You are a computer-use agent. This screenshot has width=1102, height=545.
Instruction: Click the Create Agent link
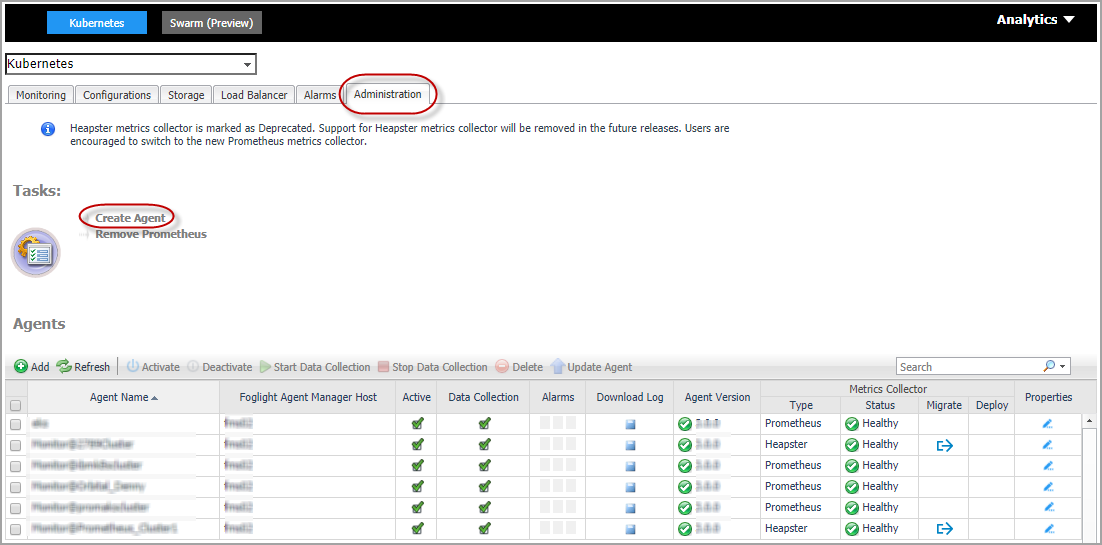(130, 218)
